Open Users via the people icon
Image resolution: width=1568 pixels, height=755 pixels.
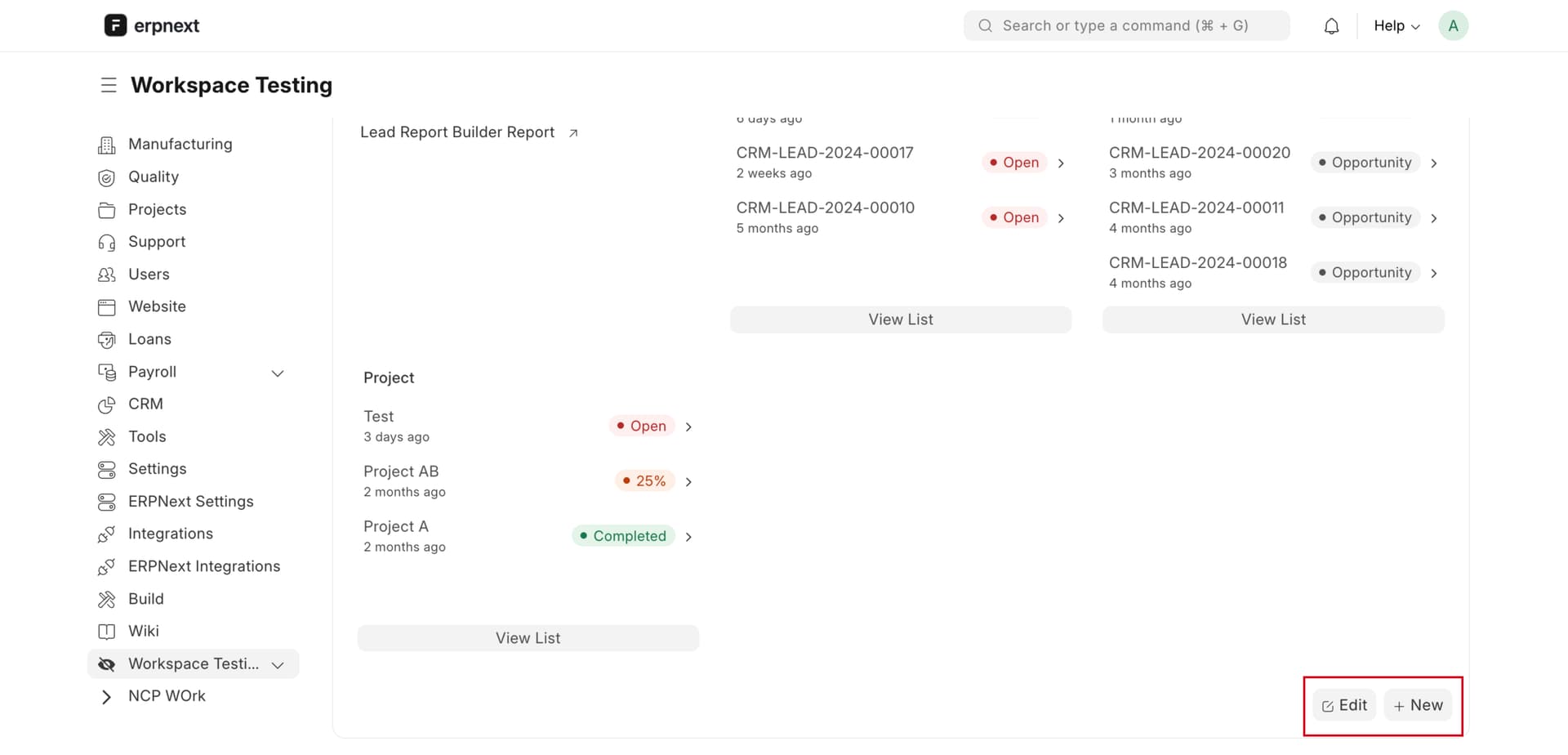107,275
